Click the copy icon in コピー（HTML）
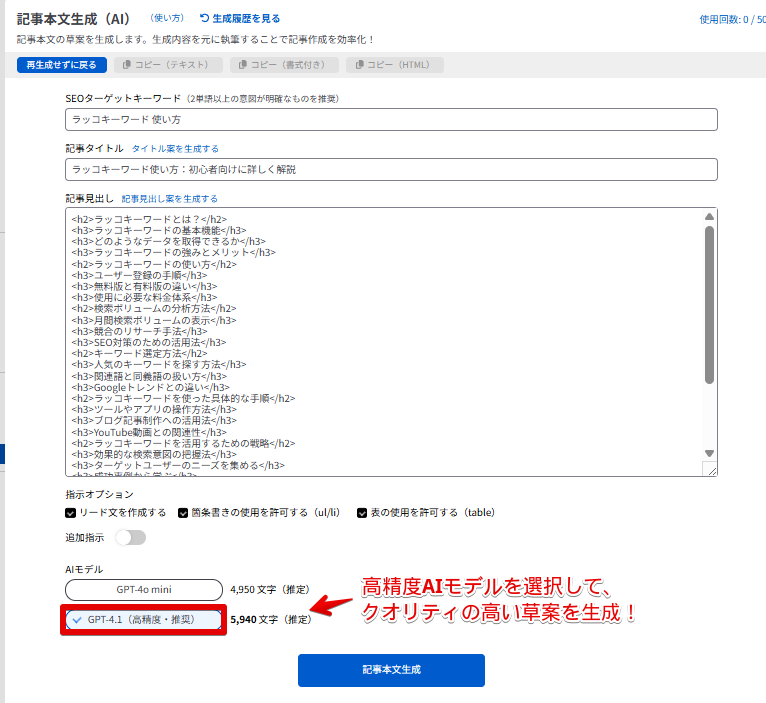This screenshot has width=766, height=703. click(x=358, y=65)
